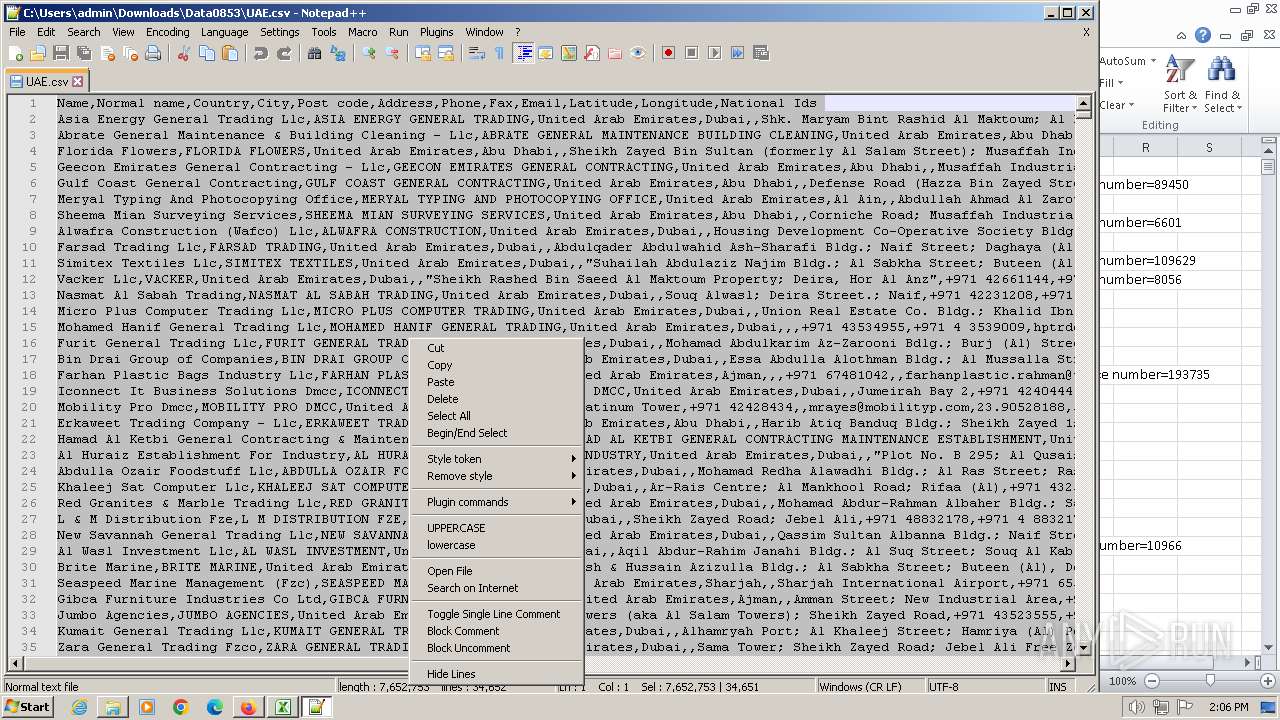Toggle the Monitoring eye icon

click(x=638, y=53)
